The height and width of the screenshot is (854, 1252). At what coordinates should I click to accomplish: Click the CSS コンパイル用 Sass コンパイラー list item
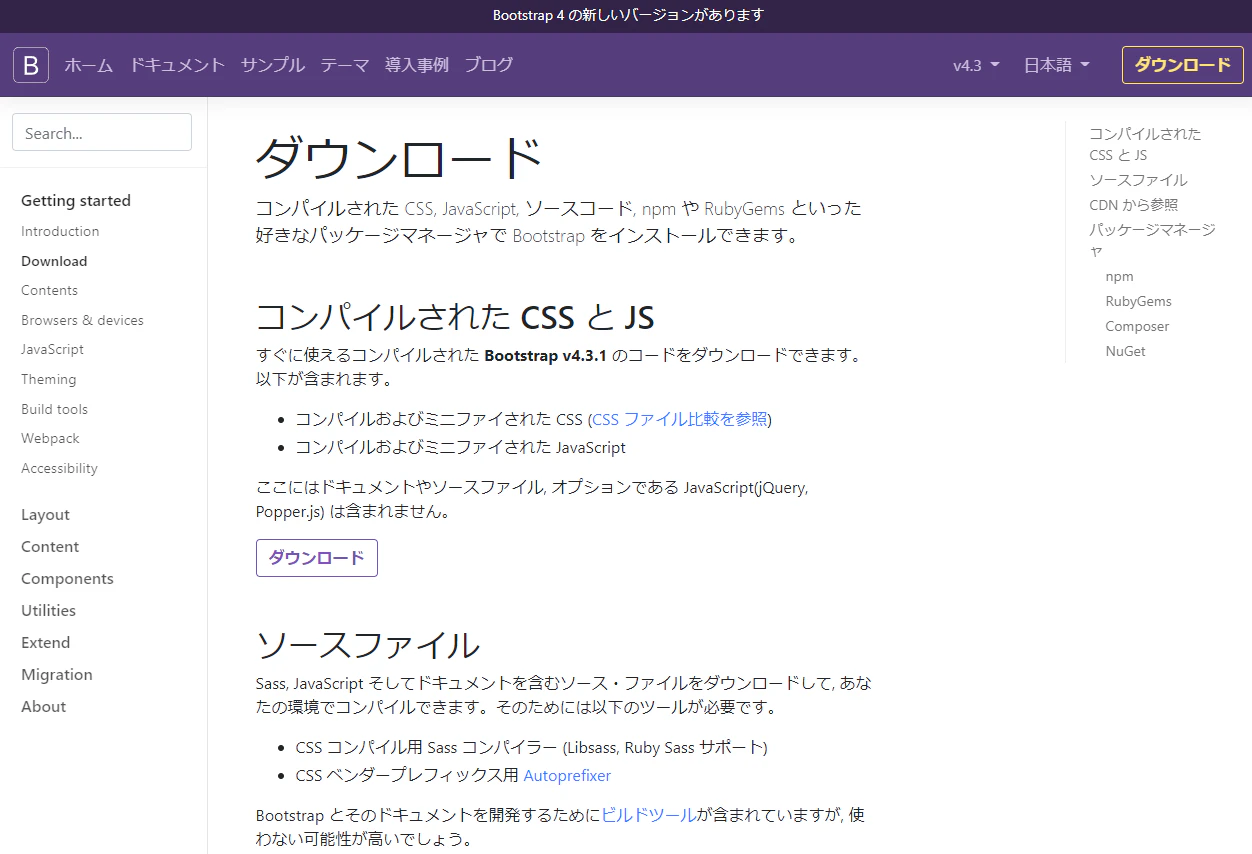coord(531,747)
